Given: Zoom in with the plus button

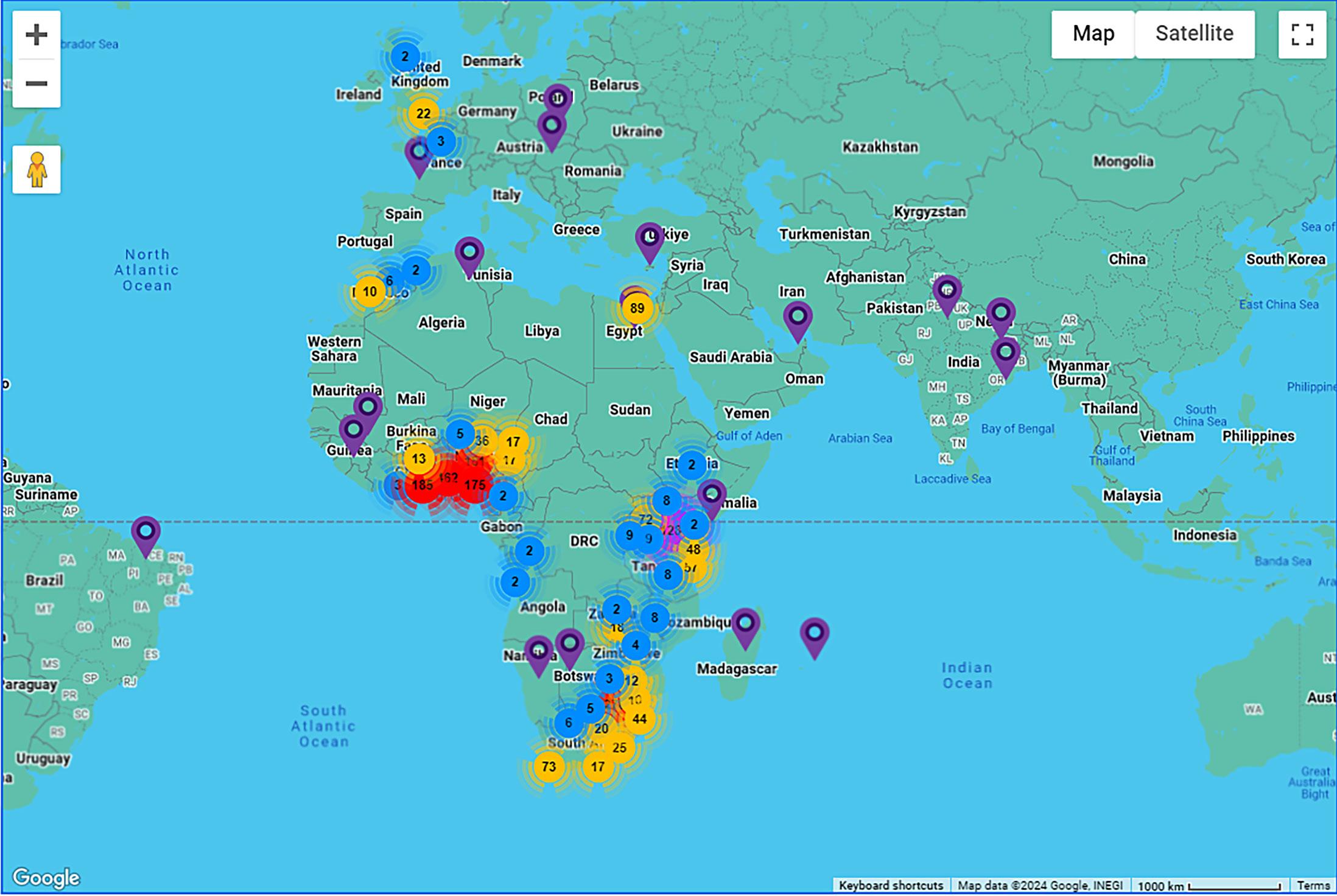Looking at the screenshot, I should tap(37, 35).
